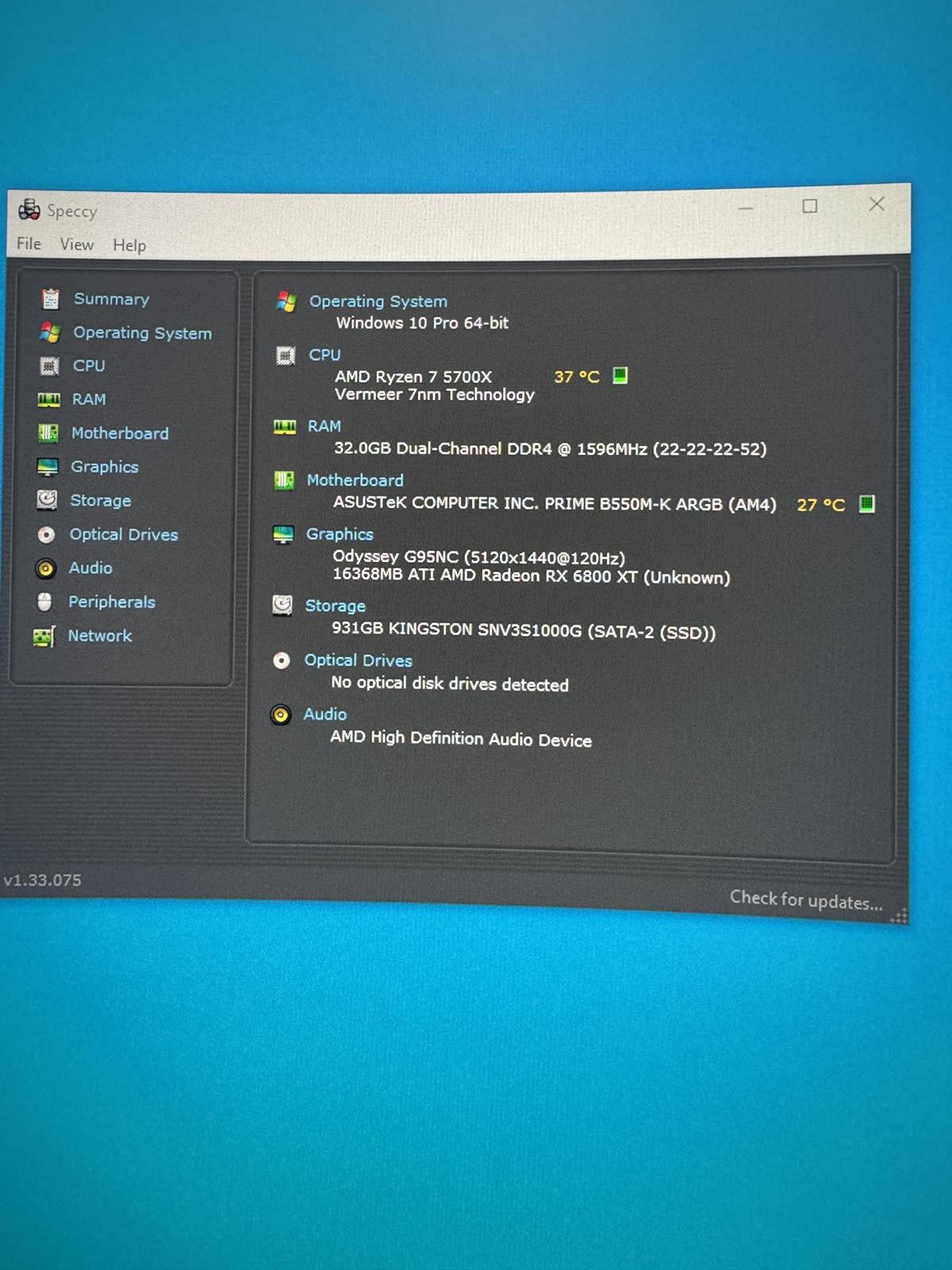Click the Vermeer 7nm Technology text
The width and height of the screenshot is (952, 1270).
point(435,394)
